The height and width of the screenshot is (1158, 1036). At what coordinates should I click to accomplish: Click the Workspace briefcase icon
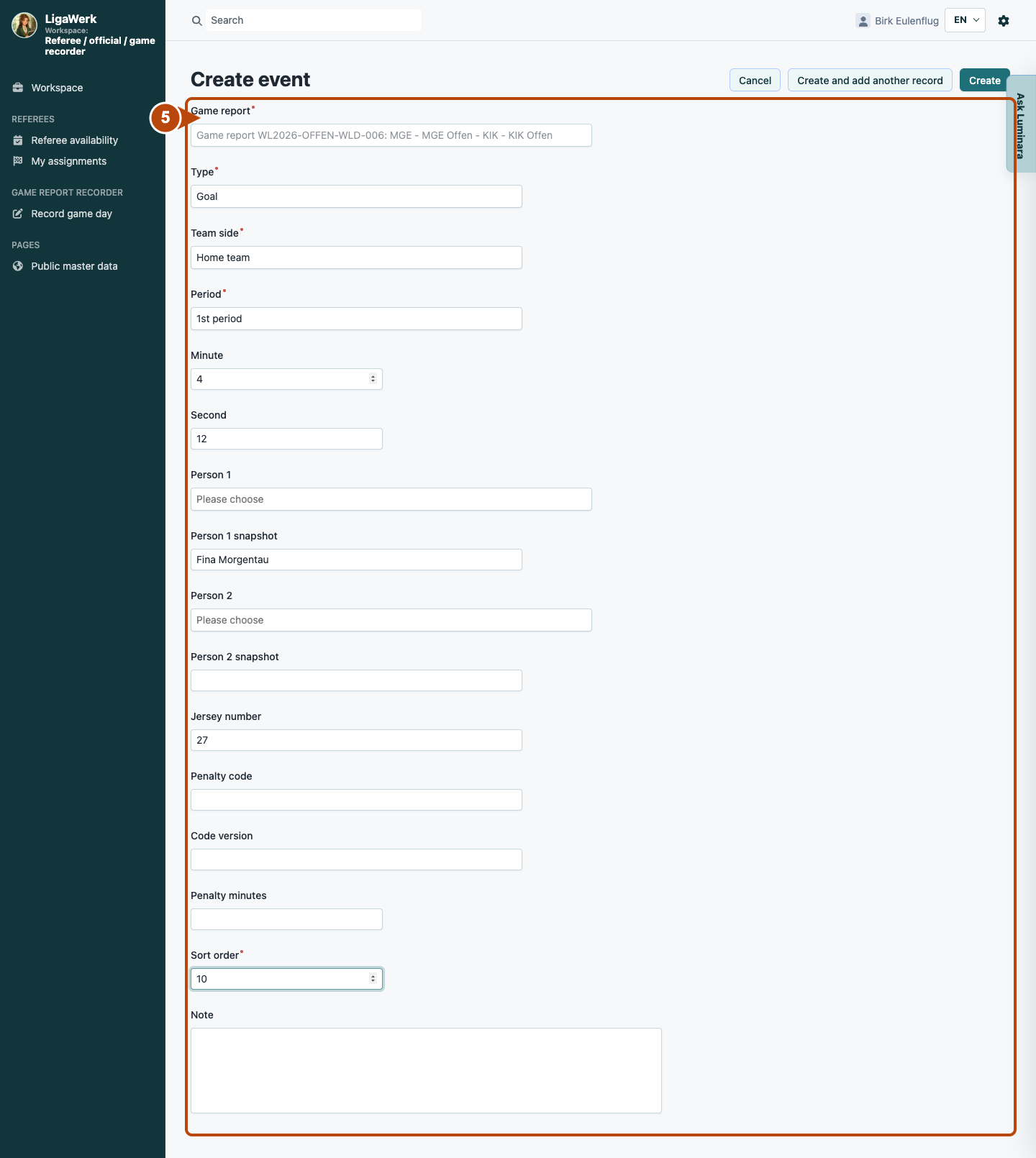[18, 88]
